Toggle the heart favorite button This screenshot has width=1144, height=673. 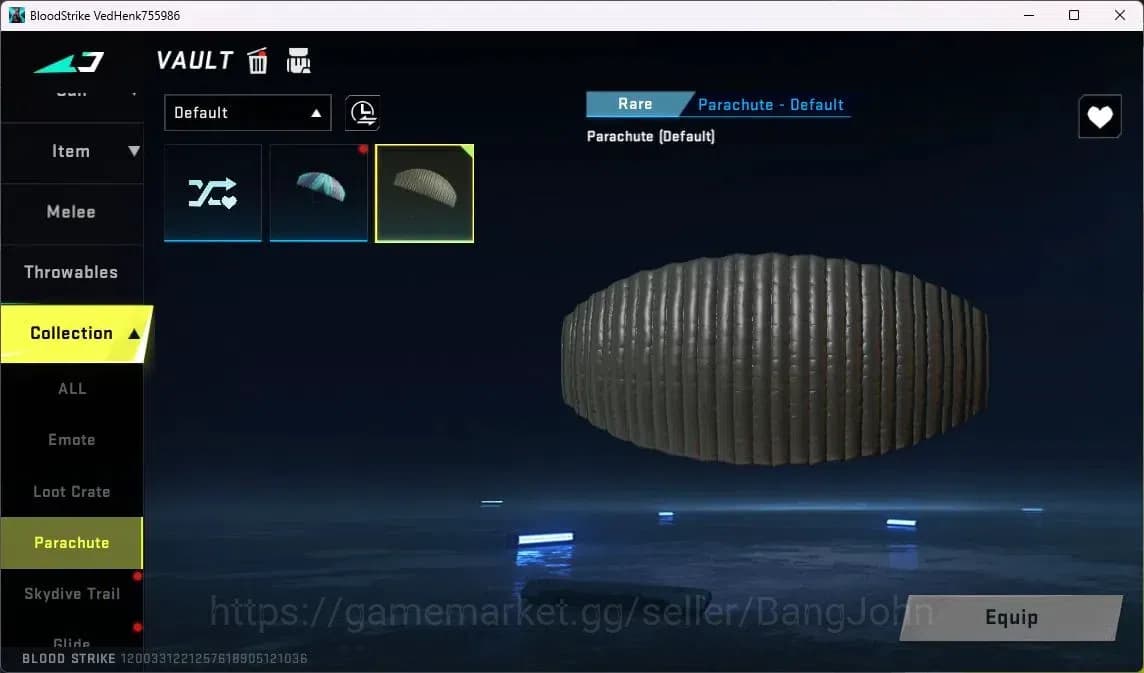pos(1100,117)
